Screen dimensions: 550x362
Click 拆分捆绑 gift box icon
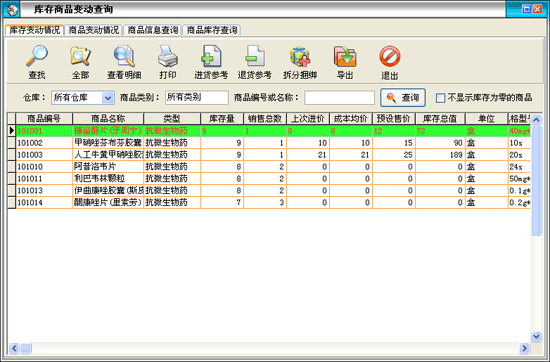coord(300,57)
